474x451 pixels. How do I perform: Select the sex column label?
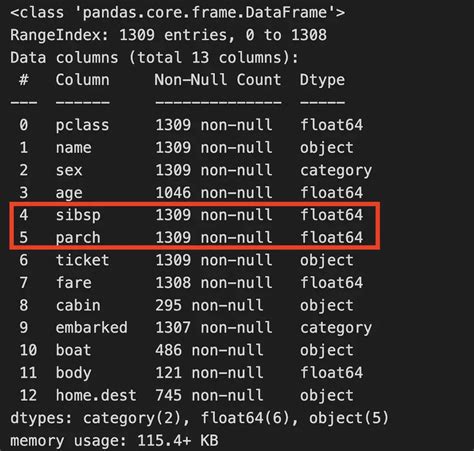pos(69,170)
